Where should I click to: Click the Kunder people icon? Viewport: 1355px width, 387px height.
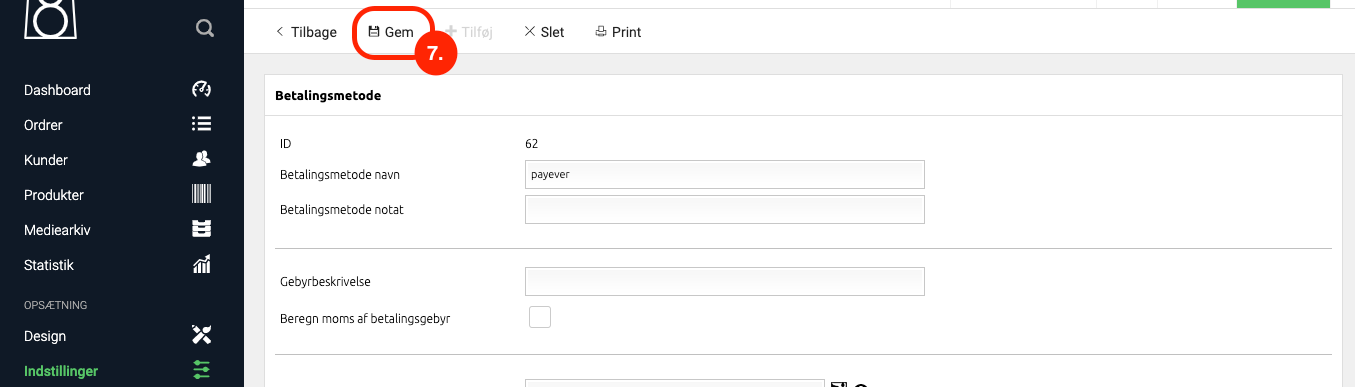pyautogui.click(x=201, y=159)
